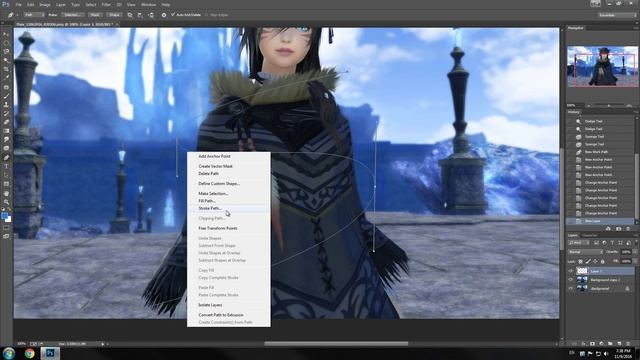Select the Crop tool
Viewport: 640px width, 360px height.
pyautogui.click(x=6, y=69)
